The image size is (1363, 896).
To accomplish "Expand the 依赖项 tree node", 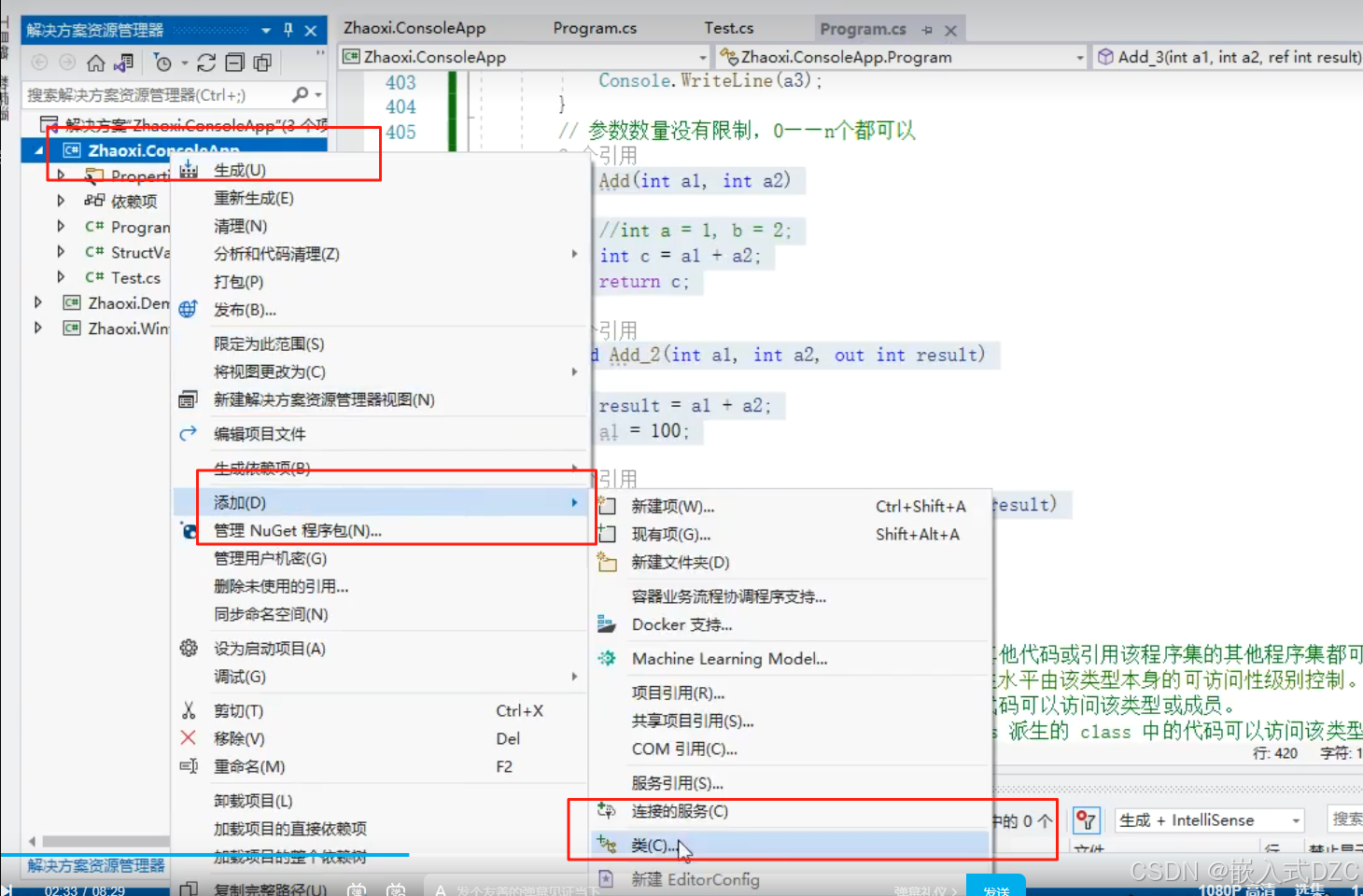I will click(61, 200).
